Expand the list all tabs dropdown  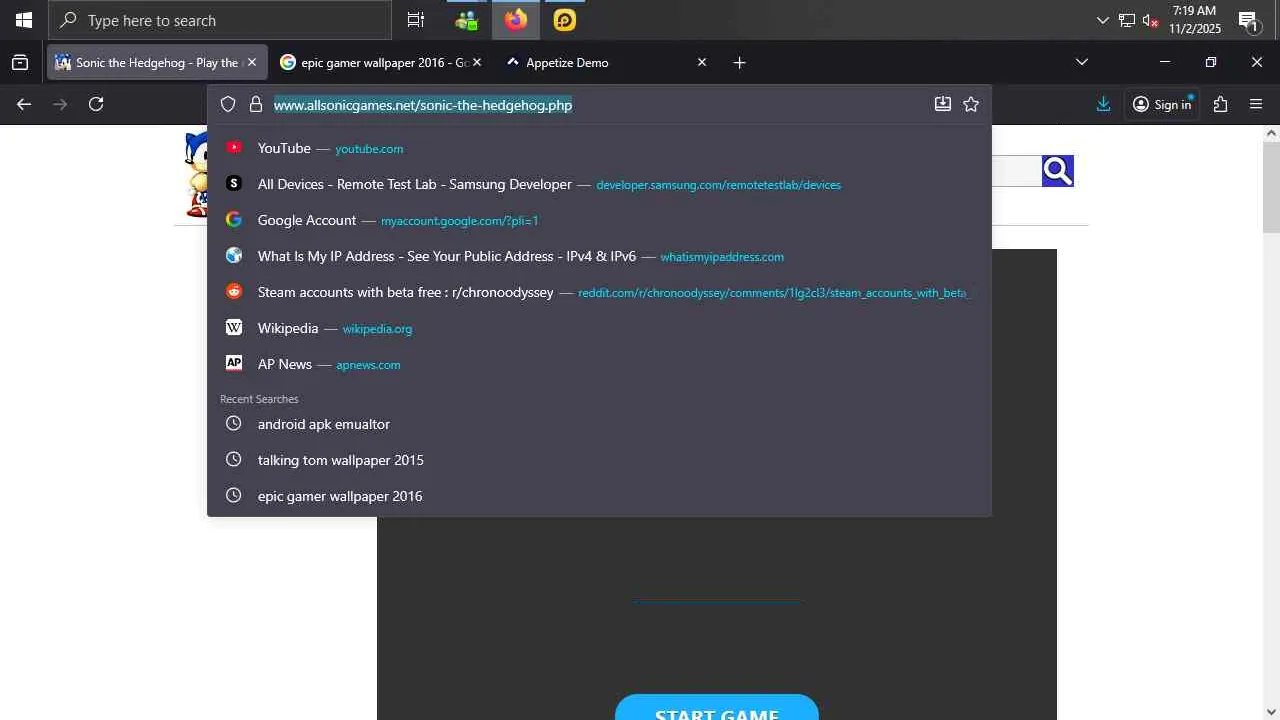(x=1081, y=62)
